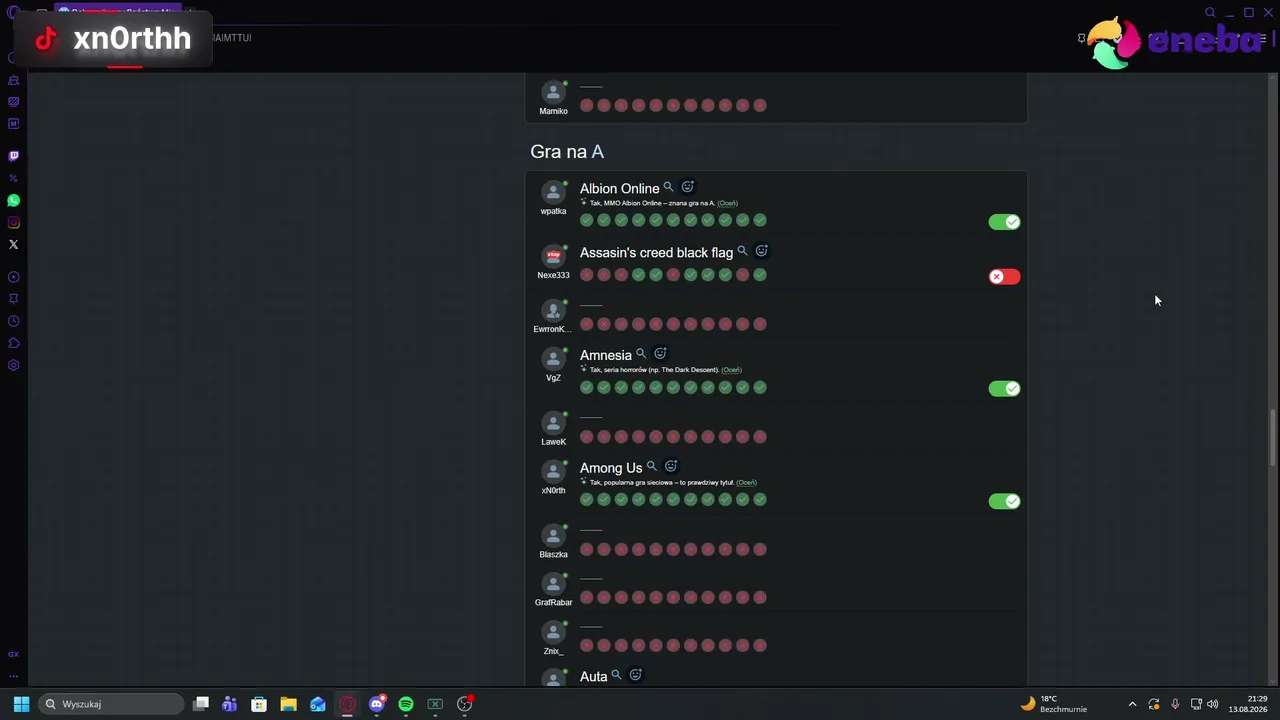Click the Assasin's creed black flag answer

[656, 252]
